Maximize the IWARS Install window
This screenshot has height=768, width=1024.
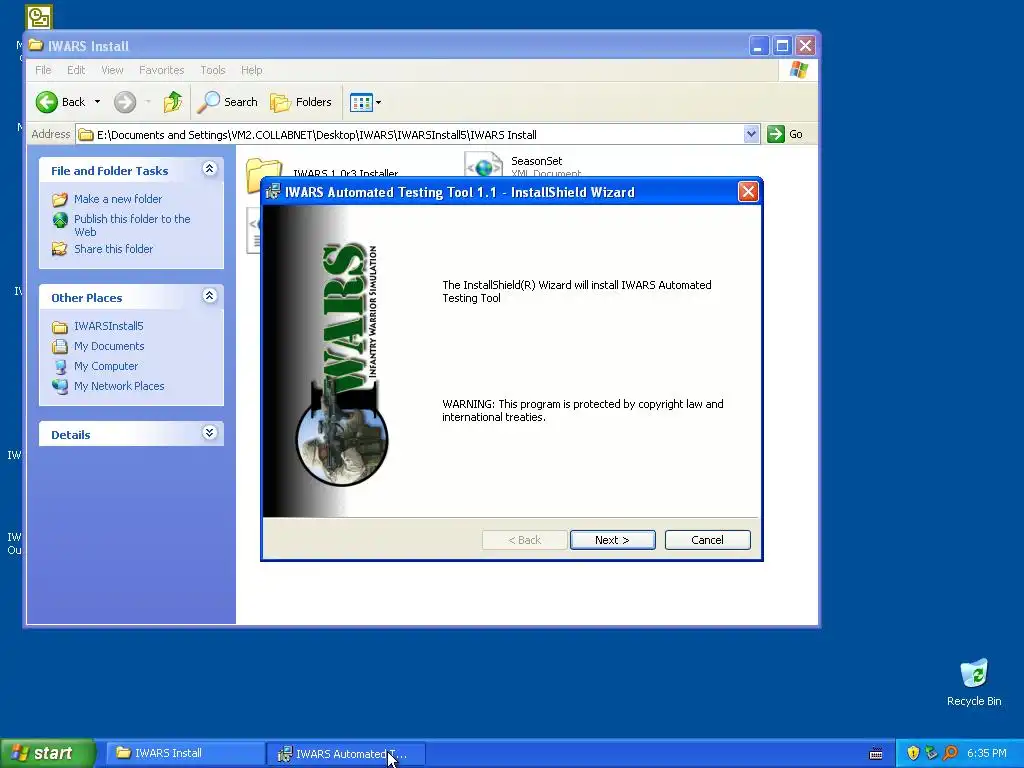point(782,46)
